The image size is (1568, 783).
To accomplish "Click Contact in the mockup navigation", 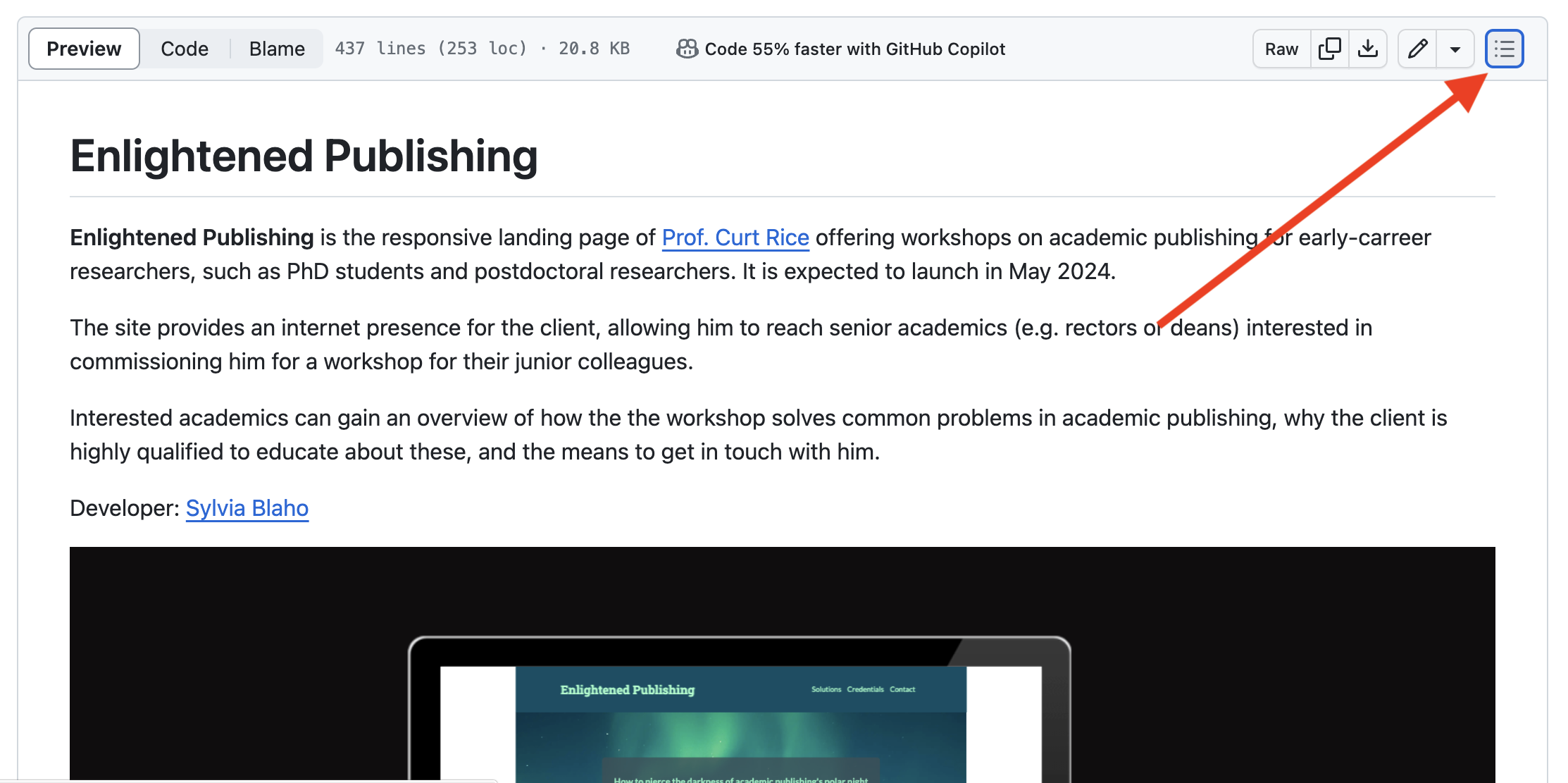I will point(902,689).
